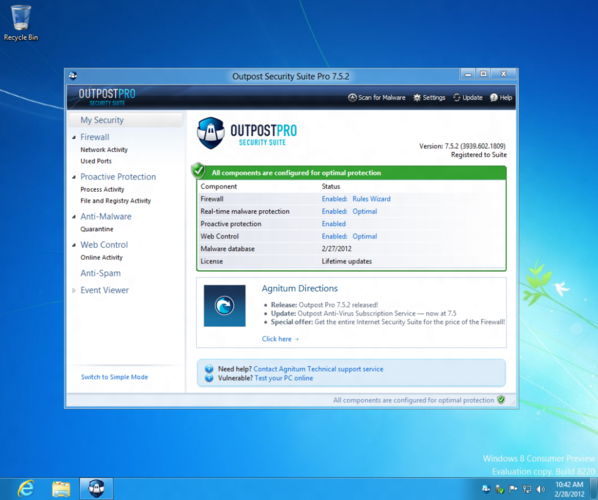598x500 pixels.
Task: Open File and Registry Activity
Action: [116, 201]
